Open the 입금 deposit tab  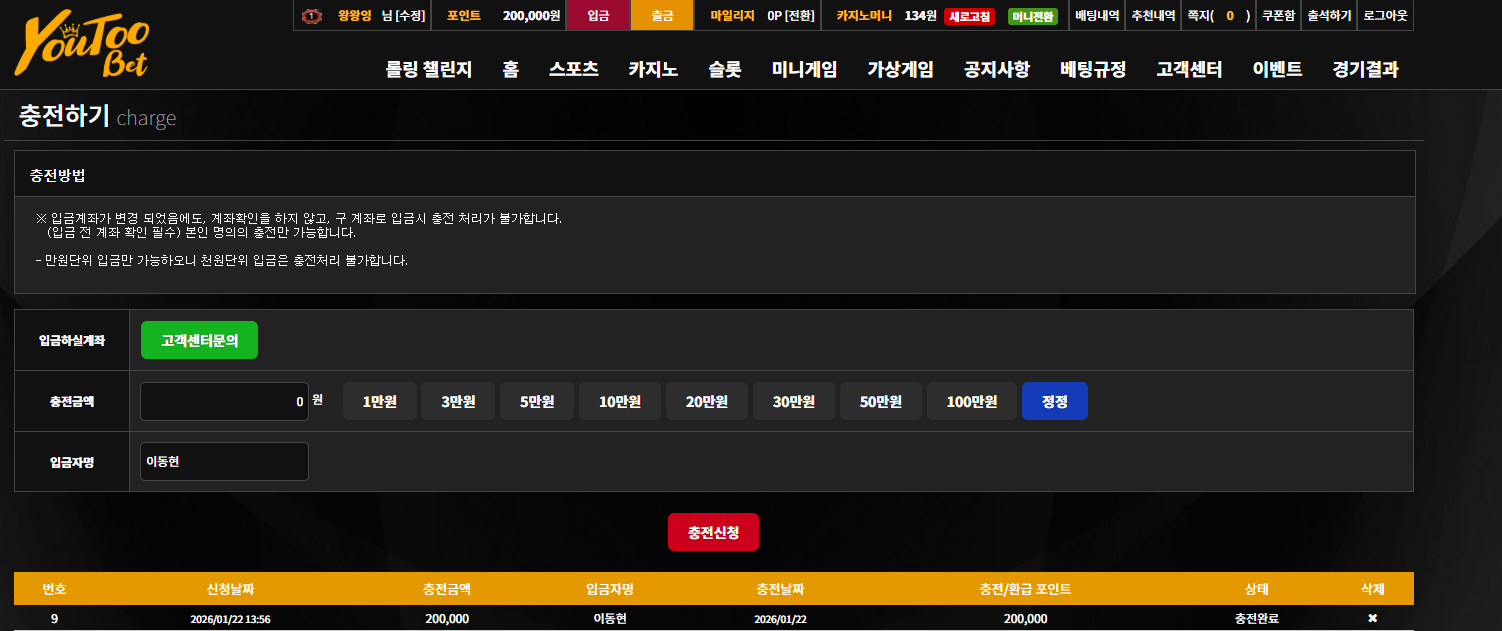[598, 16]
